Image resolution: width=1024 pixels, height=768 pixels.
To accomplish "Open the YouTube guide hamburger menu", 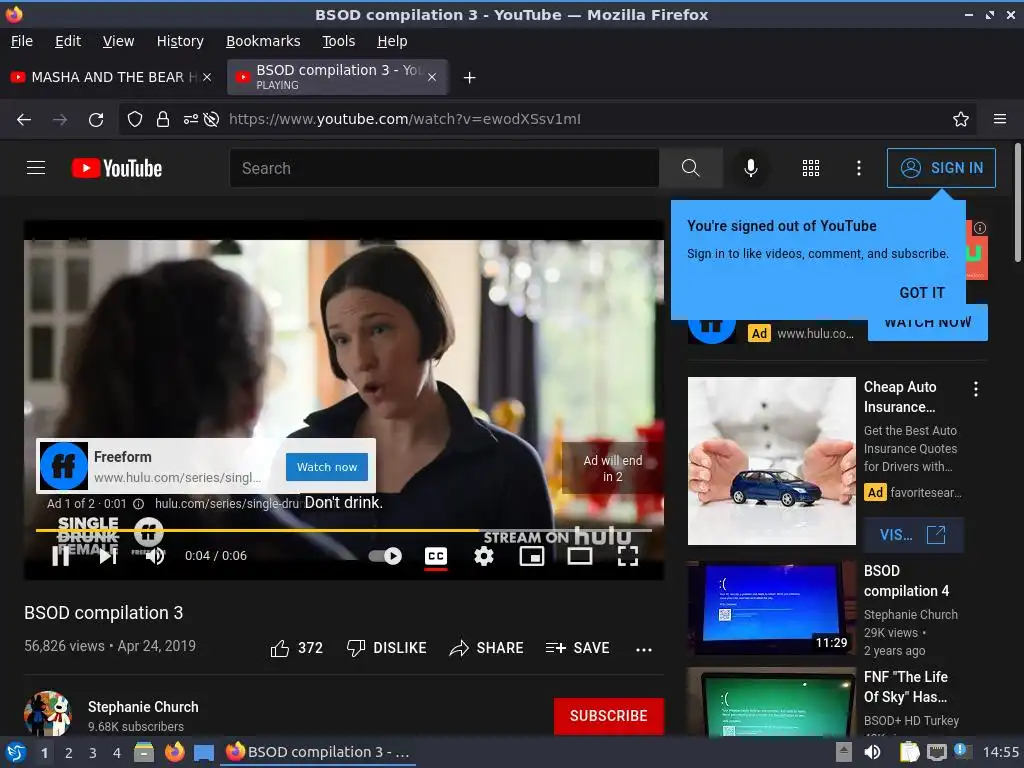I will coord(36,168).
